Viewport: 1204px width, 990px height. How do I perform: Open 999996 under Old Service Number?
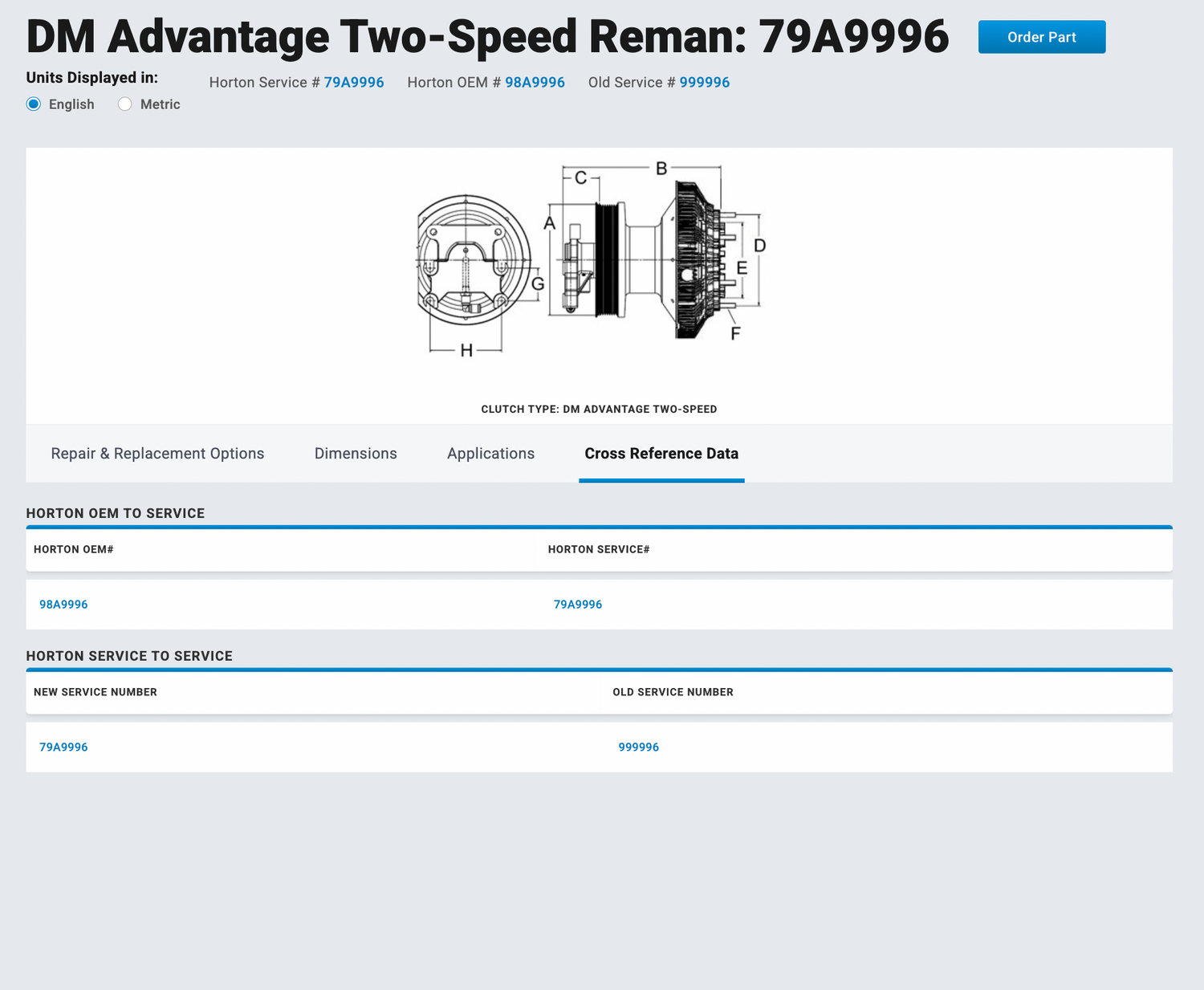click(638, 748)
